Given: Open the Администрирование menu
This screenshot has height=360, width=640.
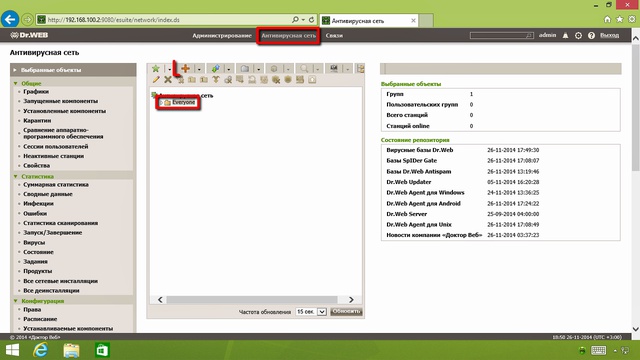Looking at the screenshot, I should (222, 36).
